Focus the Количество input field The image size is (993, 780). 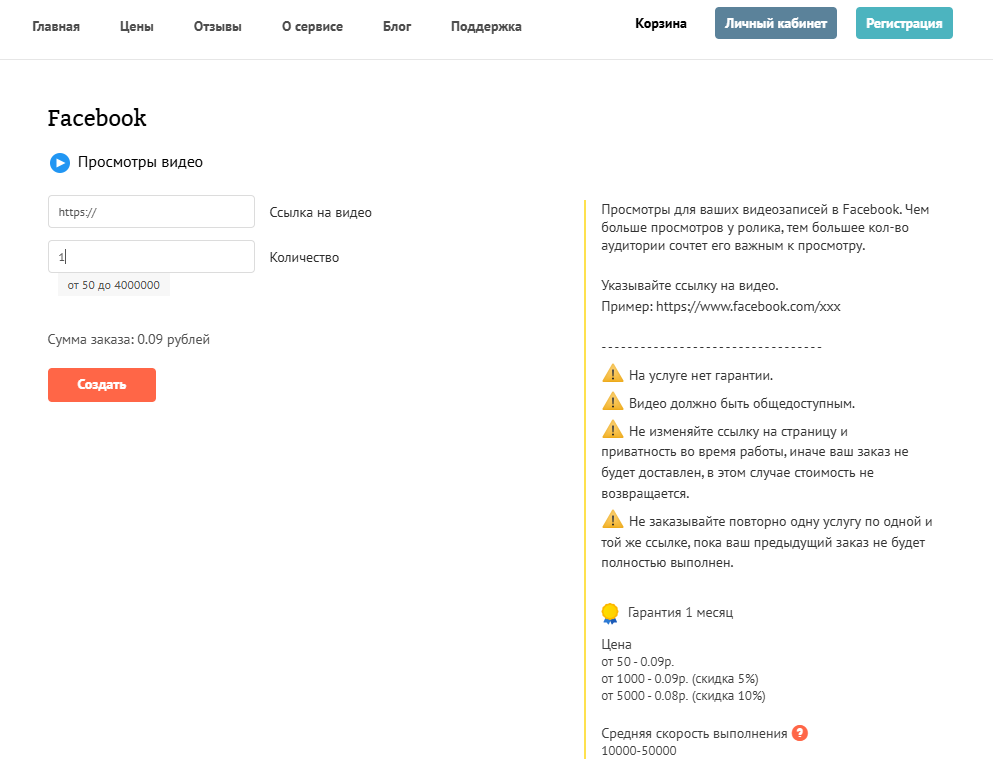coord(151,256)
